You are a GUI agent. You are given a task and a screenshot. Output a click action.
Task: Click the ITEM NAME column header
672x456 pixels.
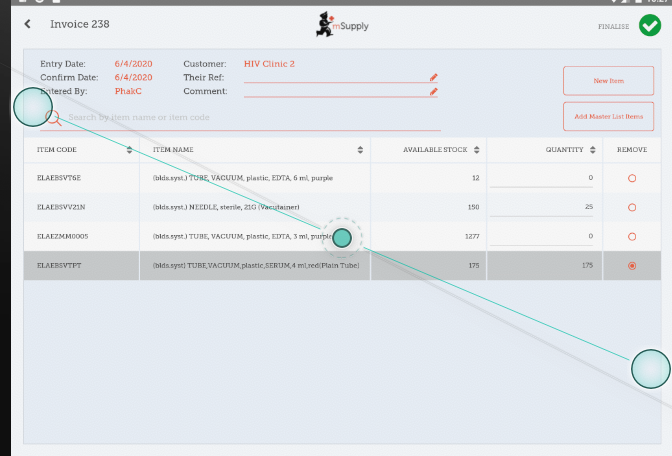point(173,150)
